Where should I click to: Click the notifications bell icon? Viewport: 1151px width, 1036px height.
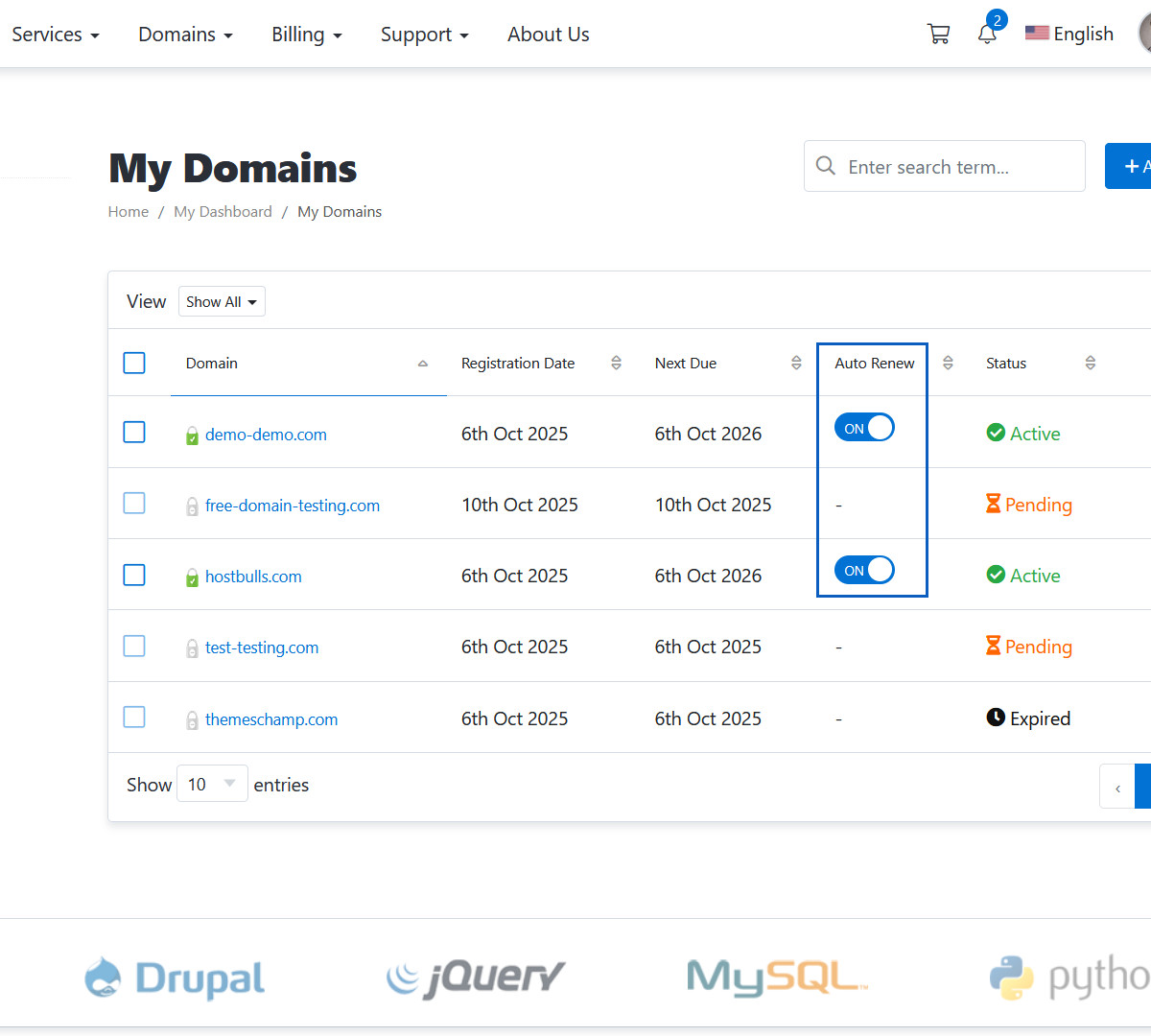point(987,35)
